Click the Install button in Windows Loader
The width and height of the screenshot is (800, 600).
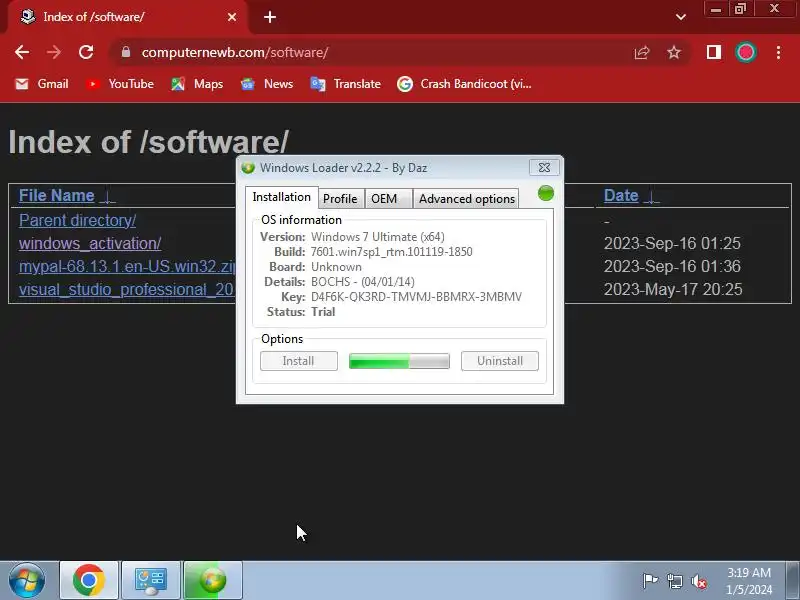(298, 361)
